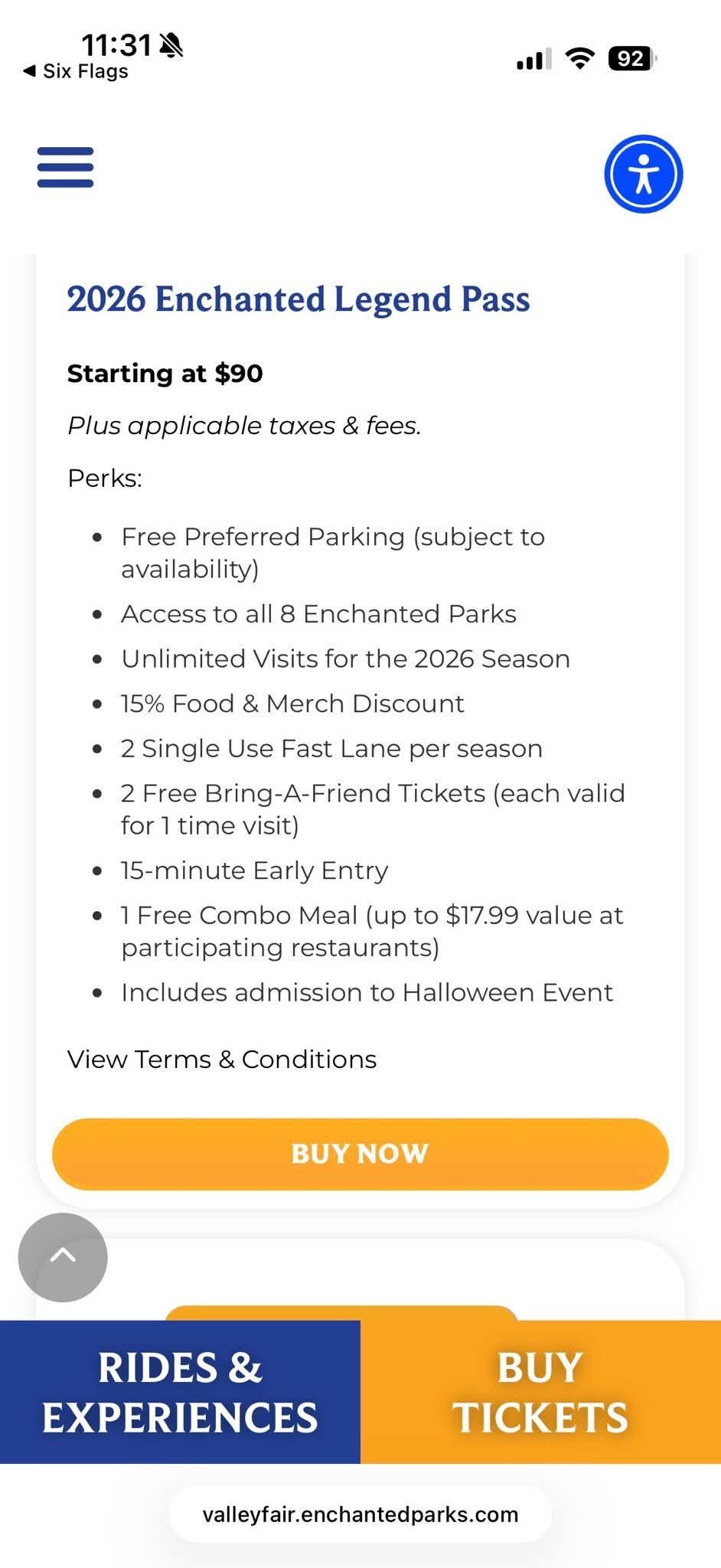
Task: Open the hamburger navigation menu
Action: (x=65, y=168)
